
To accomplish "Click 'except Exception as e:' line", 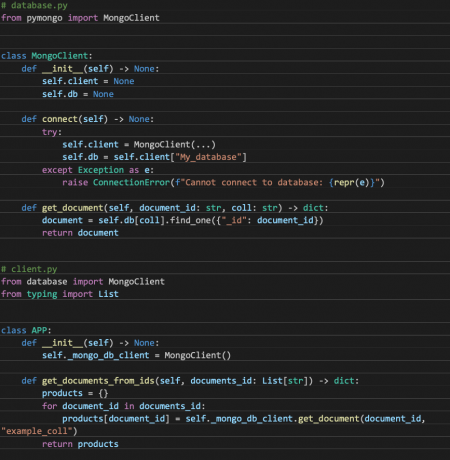I will (x=98, y=170).
